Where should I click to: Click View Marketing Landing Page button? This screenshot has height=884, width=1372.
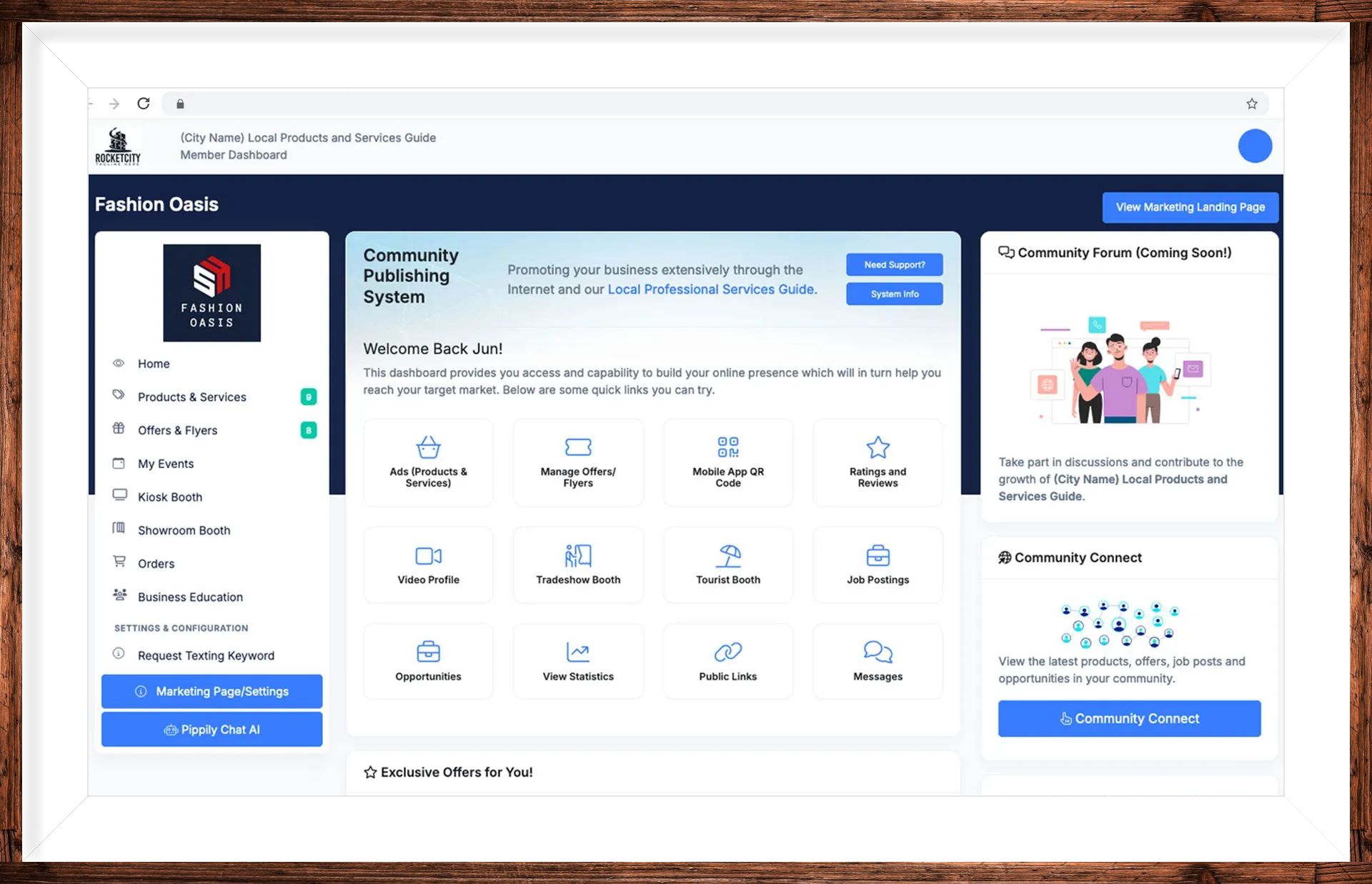point(1190,207)
